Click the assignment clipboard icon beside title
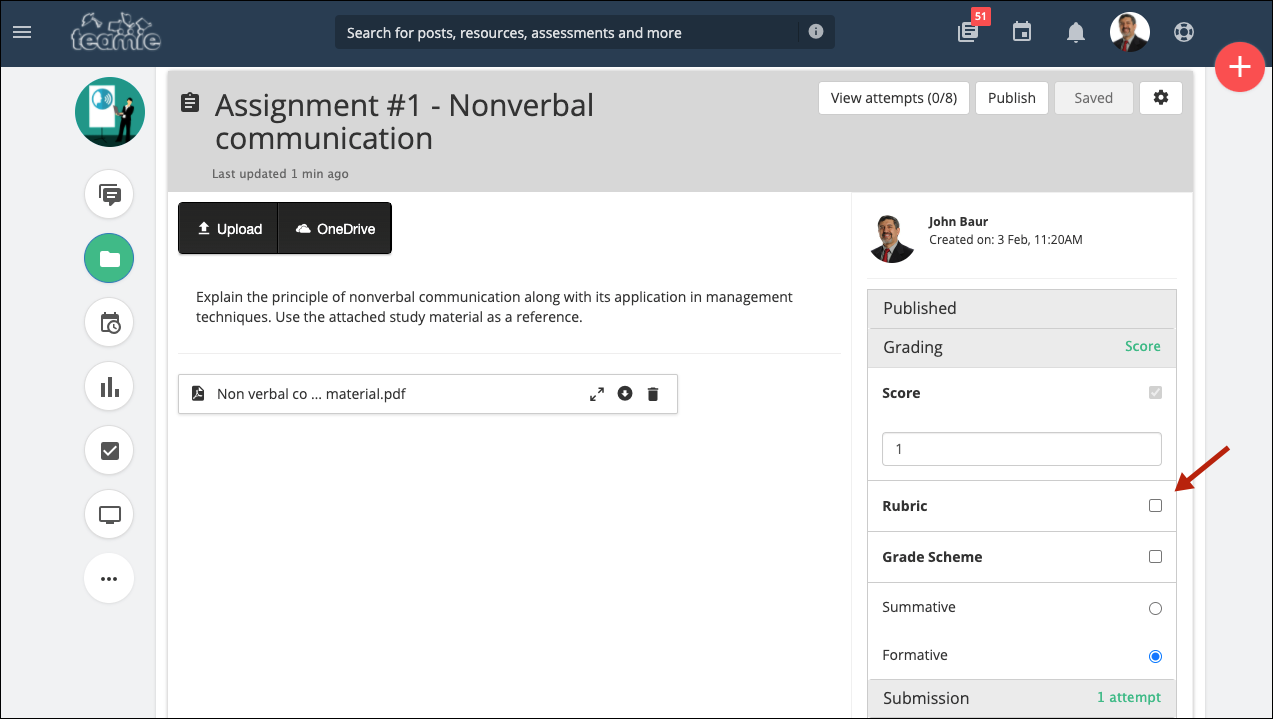This screenshot has height=719, width=1273. [x=190, y=103]
